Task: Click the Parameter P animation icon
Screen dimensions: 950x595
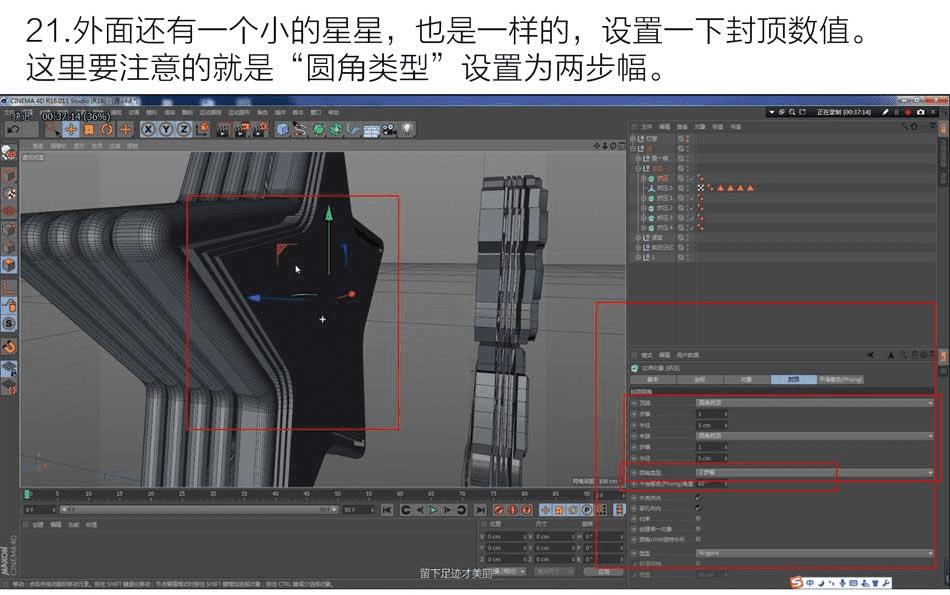Action: coord(586,510)
